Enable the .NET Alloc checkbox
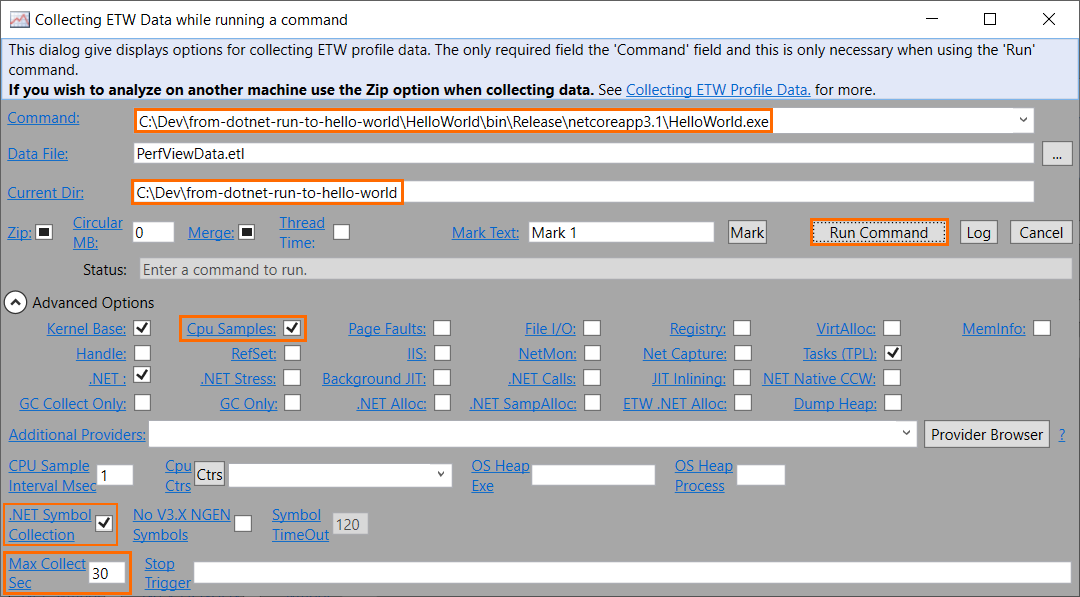The width and height of the screenshot is (1080, 597). click(443, 402)
